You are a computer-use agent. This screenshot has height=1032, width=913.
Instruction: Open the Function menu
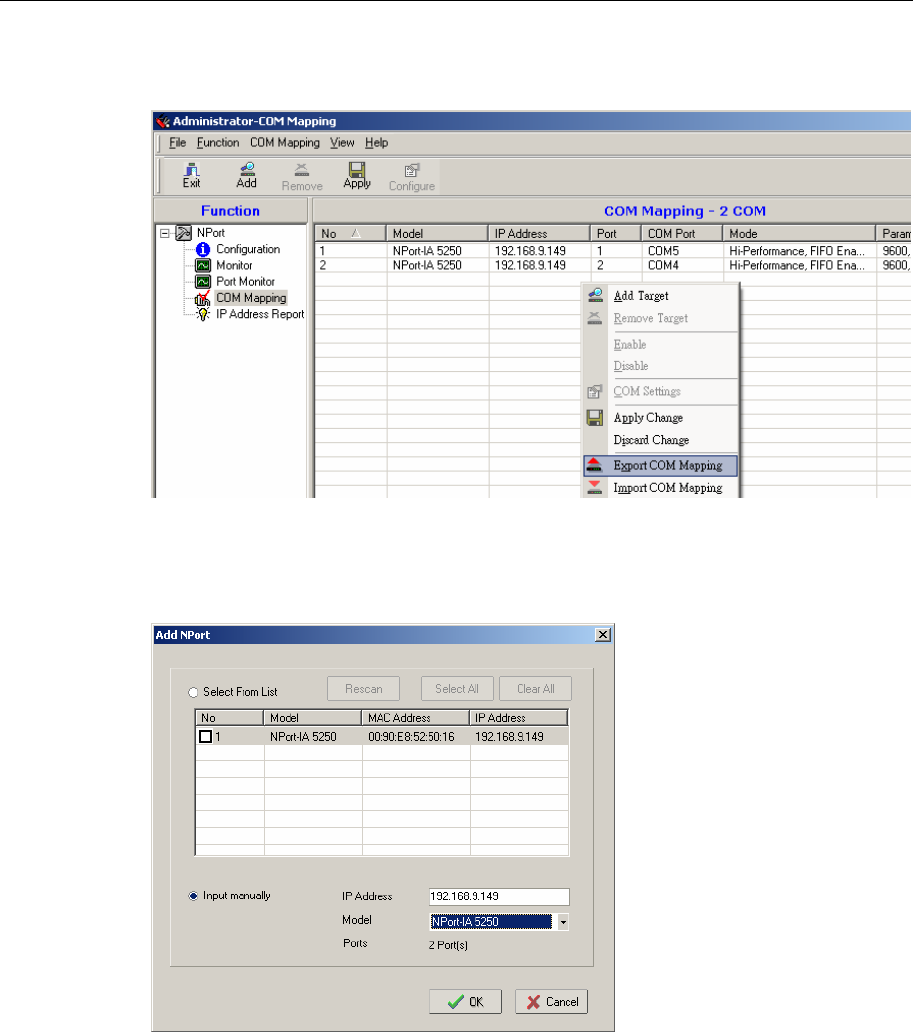pyautogui.click(x=218, y=143)
